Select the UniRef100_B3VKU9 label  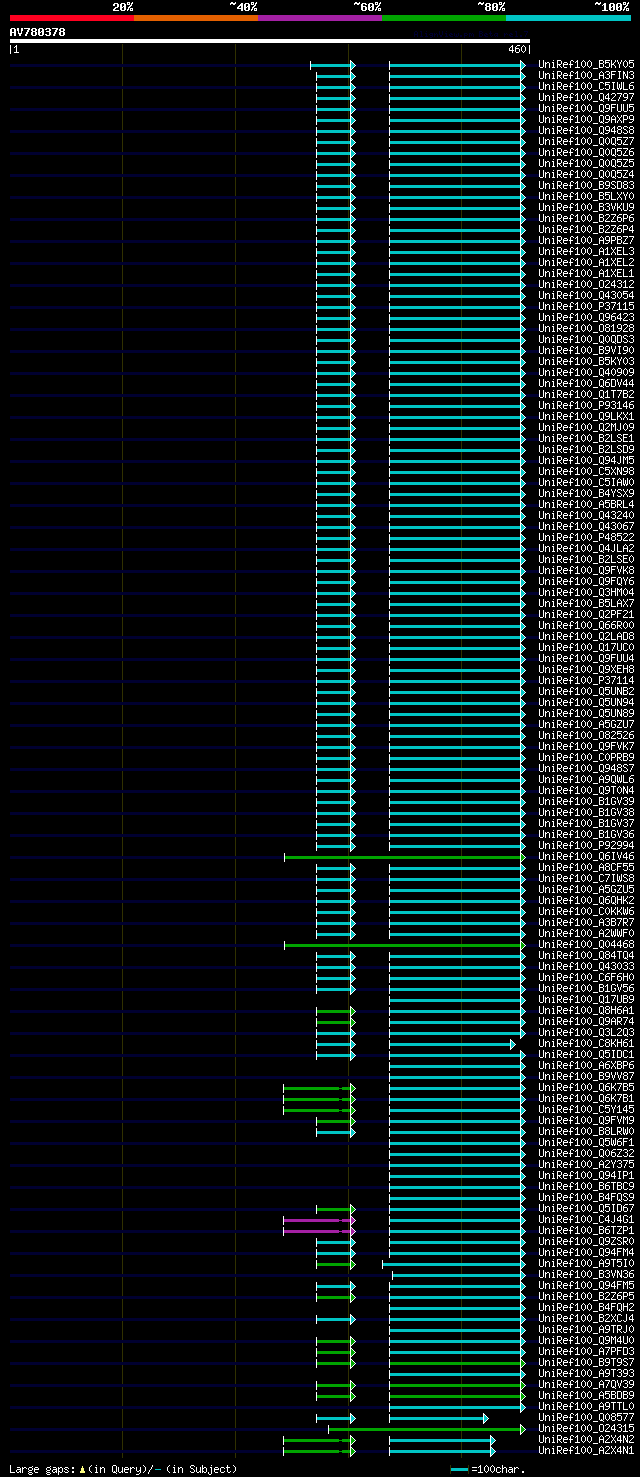586,207
